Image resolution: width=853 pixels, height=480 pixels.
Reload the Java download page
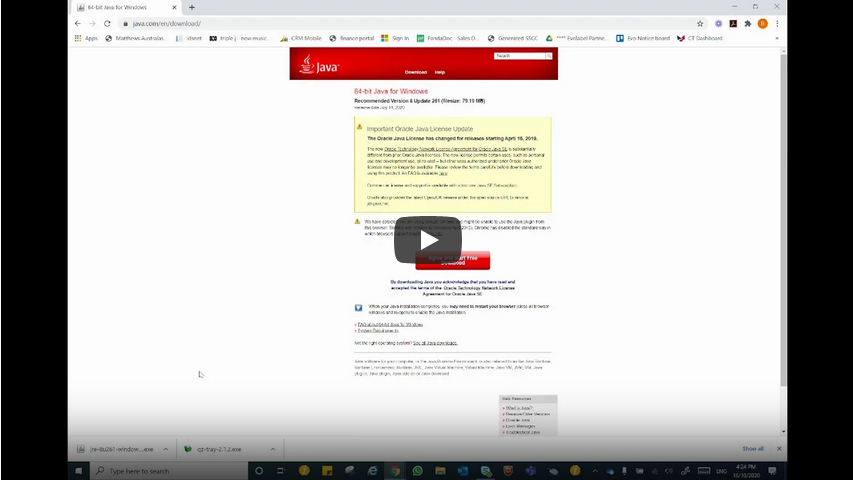point(107,23)
